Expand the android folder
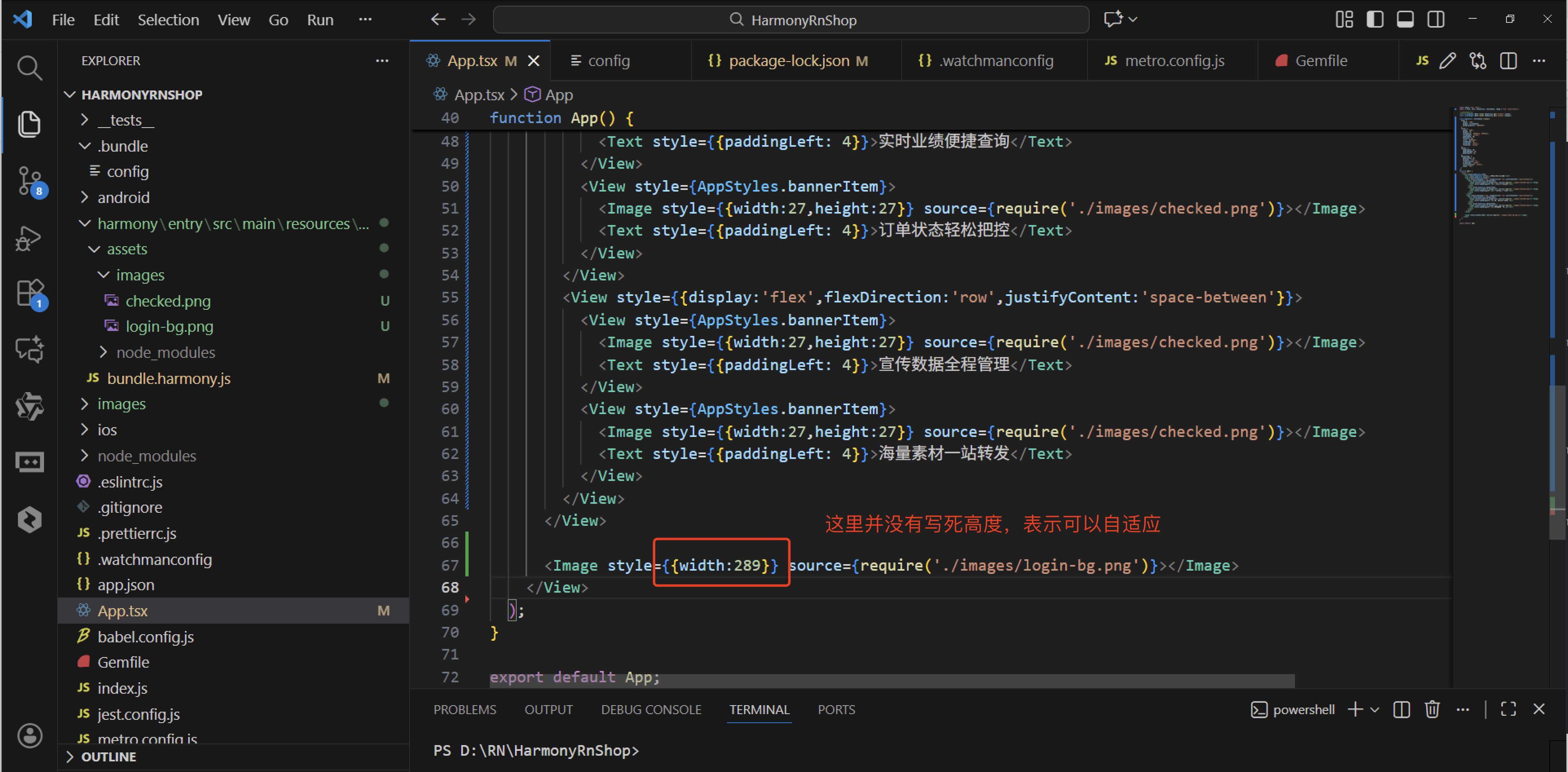Screen dimensions: 1568x772 tap(123, 197)
